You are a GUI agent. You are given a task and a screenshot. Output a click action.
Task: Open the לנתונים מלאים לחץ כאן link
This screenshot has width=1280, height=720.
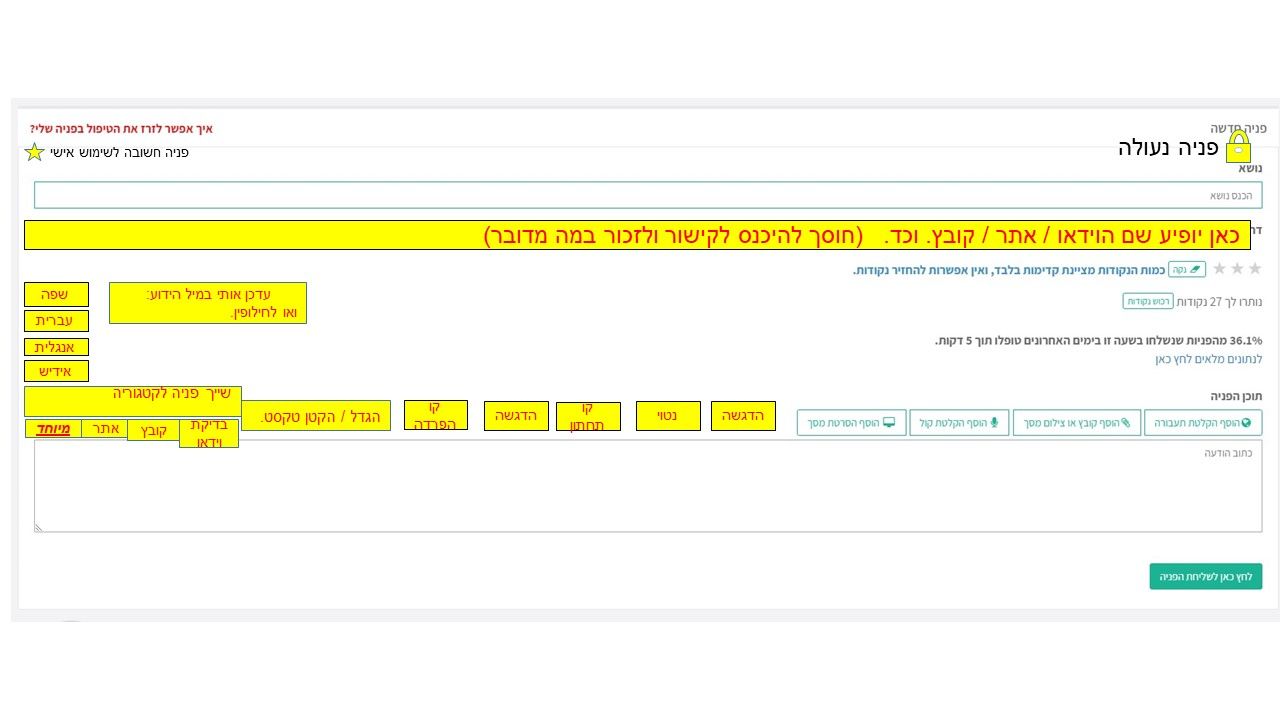pyautogui.click(x=1208, y=359)
